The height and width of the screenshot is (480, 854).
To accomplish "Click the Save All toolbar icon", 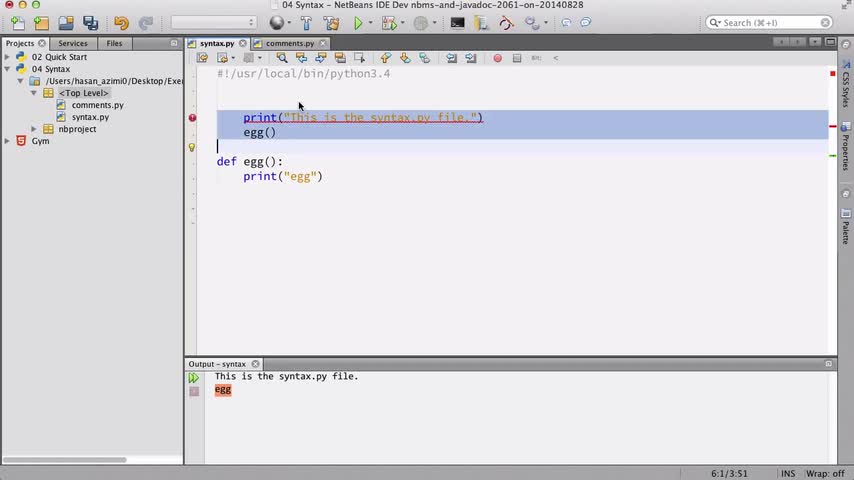I will click(90, 23).
